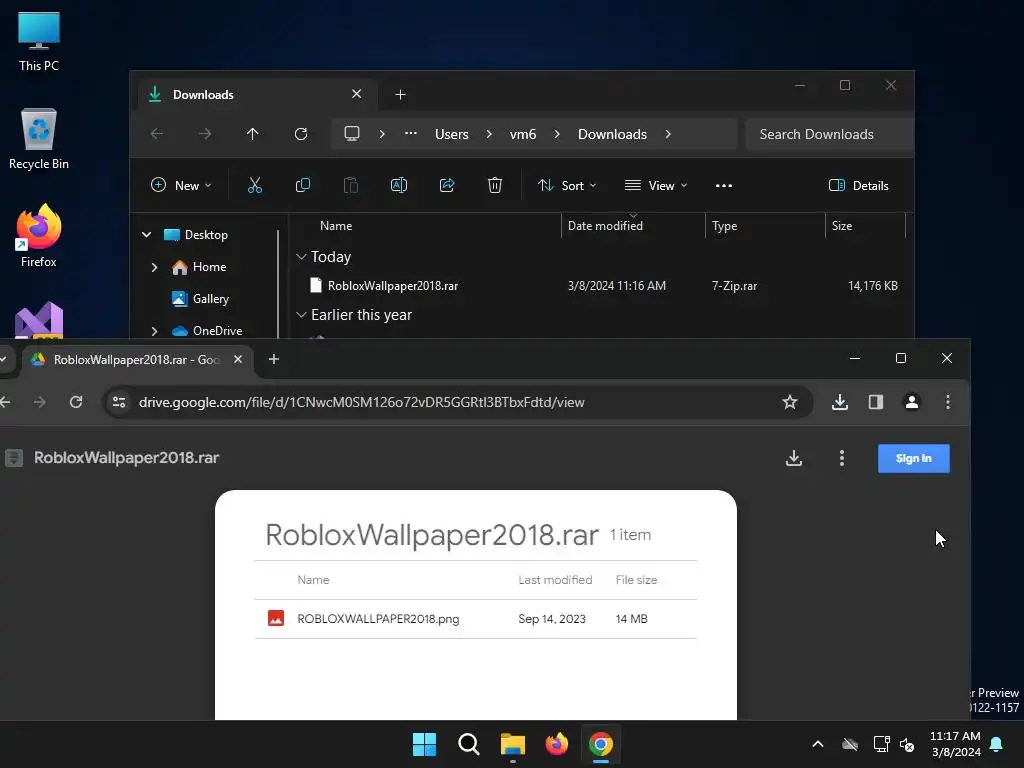Click Downloads in the breadcrumb

tap(612, 134)
